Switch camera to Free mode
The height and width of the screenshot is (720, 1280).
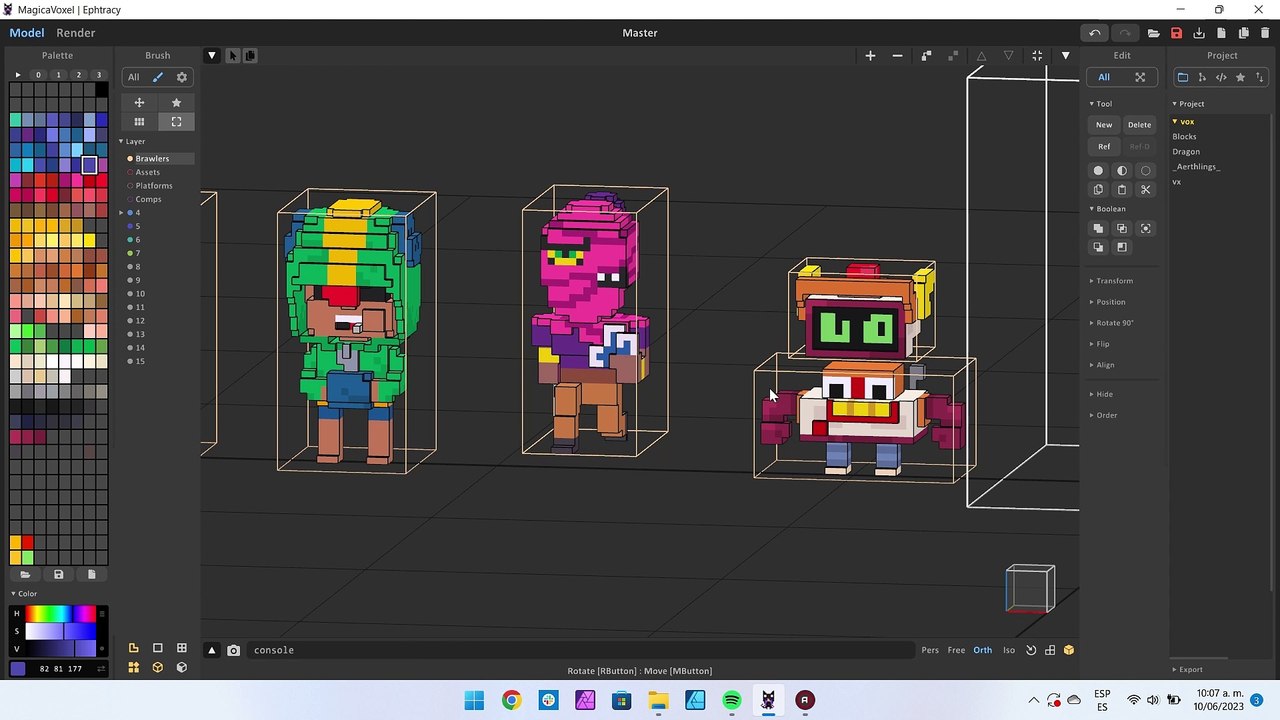[x=956, y=650]
